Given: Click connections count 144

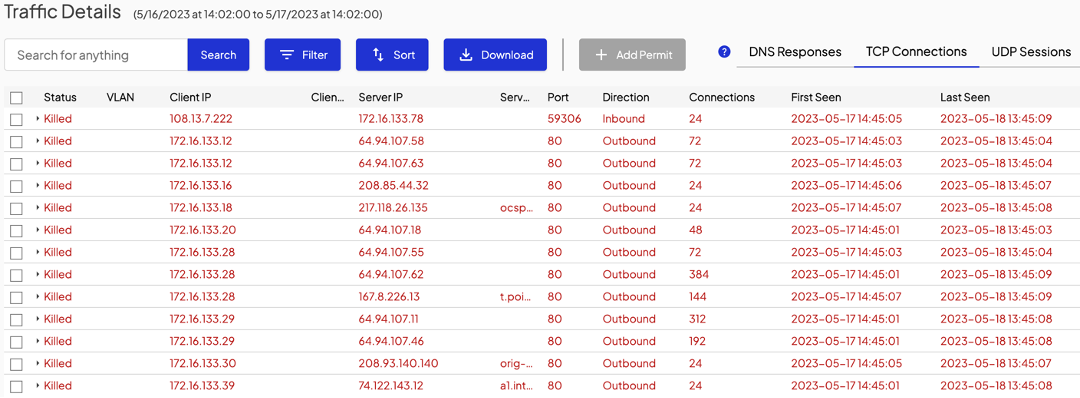Looking at the screenshot, I should 698,296.
